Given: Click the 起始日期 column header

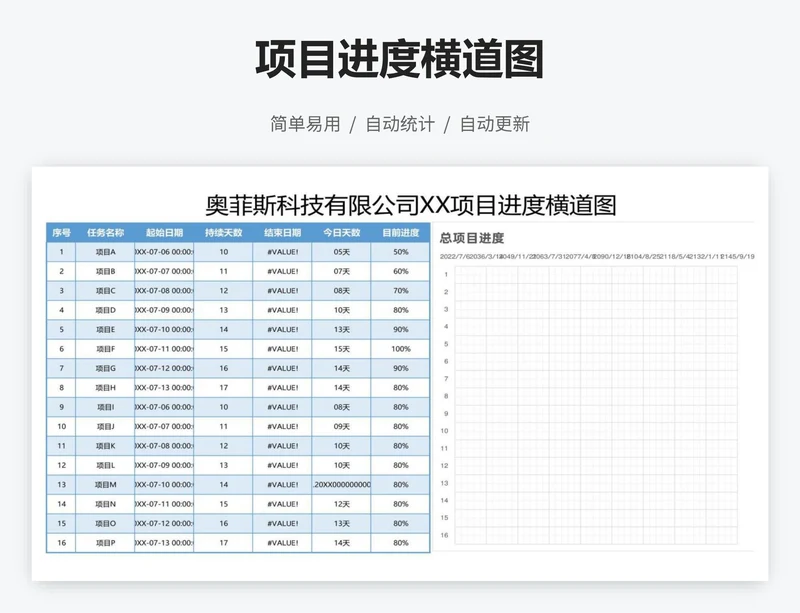Looking at the screenshot, I should pyautogui.click(x=164, y=233).
